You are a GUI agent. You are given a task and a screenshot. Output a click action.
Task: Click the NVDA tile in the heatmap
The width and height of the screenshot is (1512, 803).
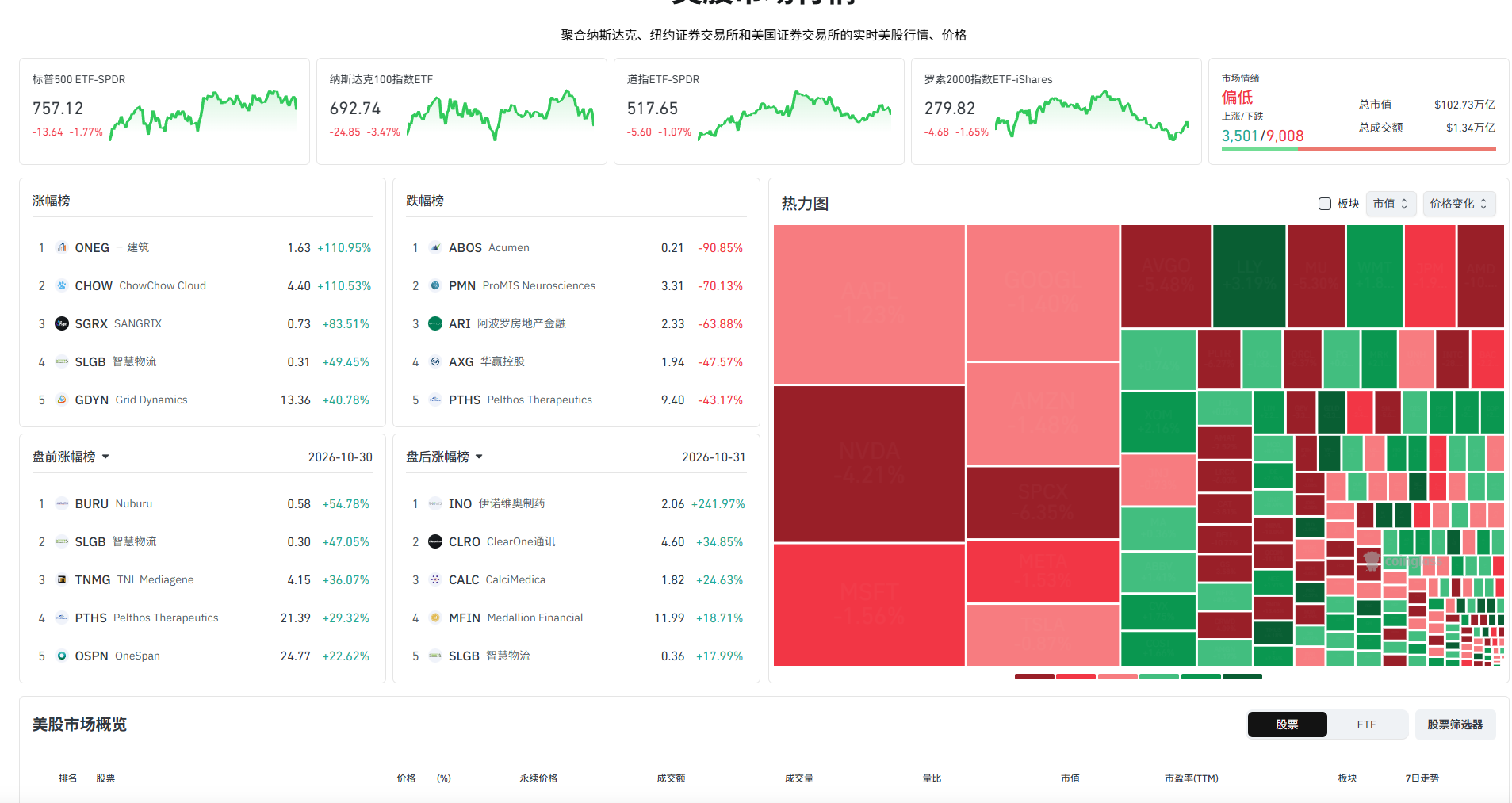(869, 464)
